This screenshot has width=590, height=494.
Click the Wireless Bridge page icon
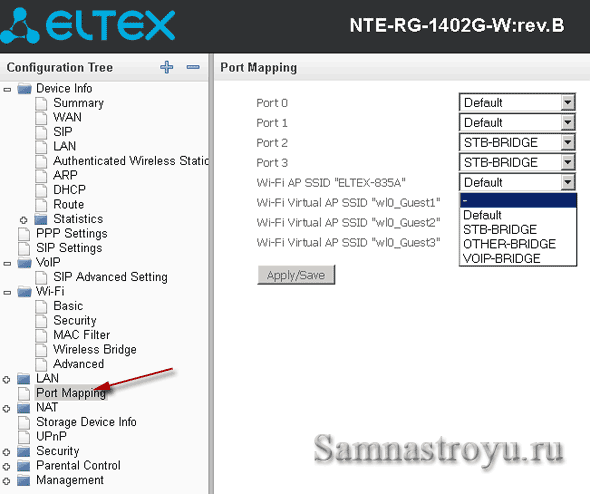[41, 350]
